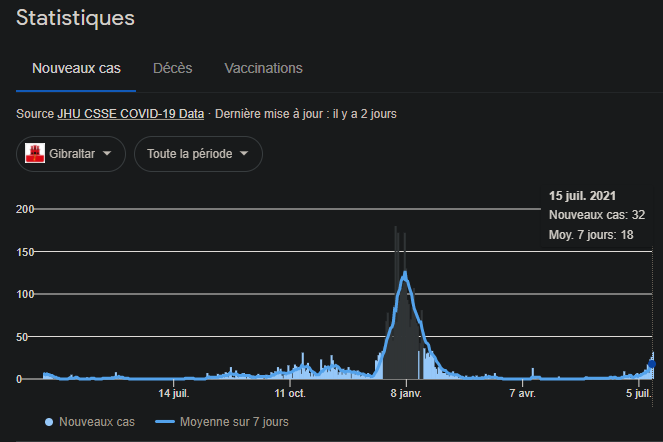Screen dimensions: 663x442
Task: Click the Nouveaux cas legend dot
Action: (49, 422)
